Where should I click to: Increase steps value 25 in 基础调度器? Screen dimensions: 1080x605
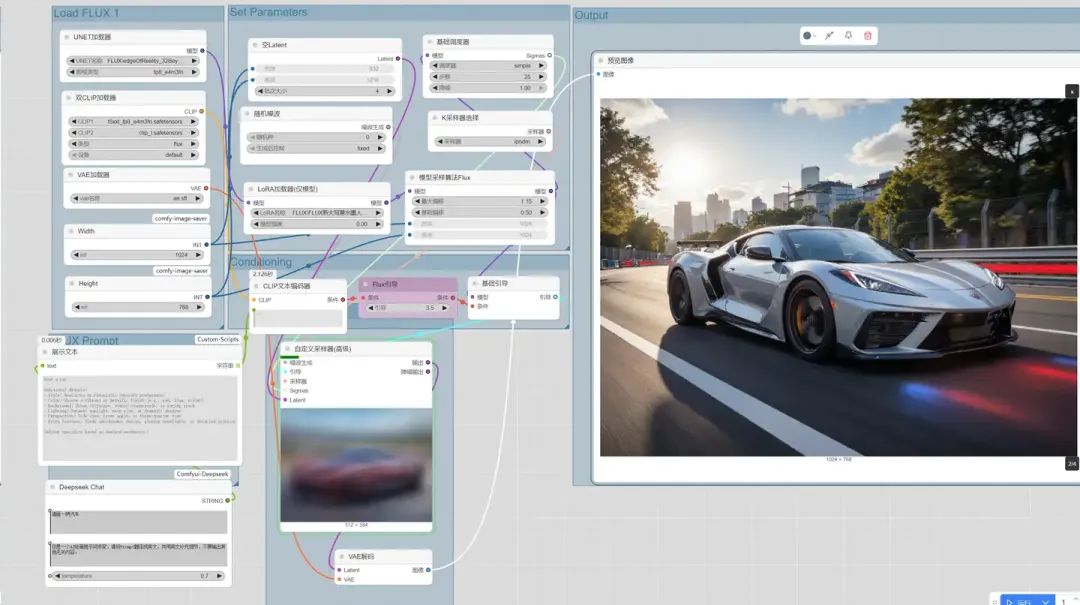(541, 76)
